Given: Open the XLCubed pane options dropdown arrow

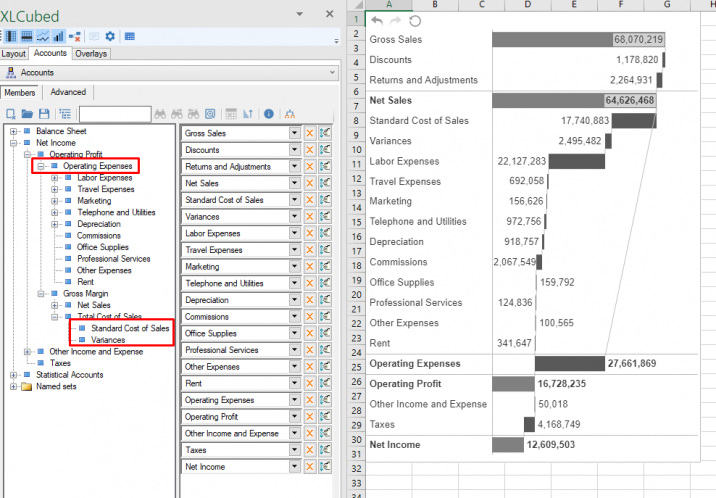Looking at the screenshot, I should point(300,14).
